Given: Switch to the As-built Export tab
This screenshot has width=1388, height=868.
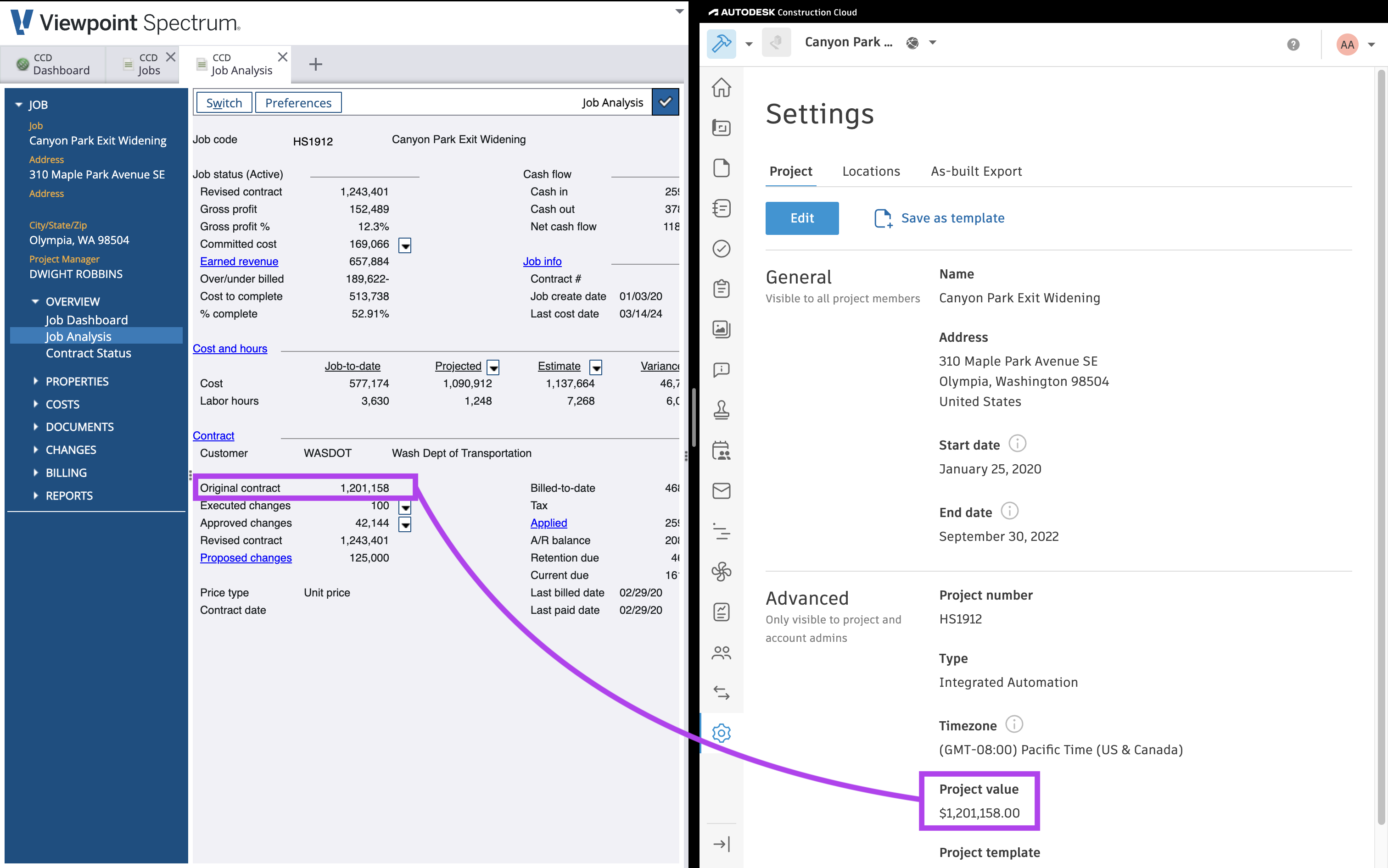Looking at the screenshot, I should point(976,171).
